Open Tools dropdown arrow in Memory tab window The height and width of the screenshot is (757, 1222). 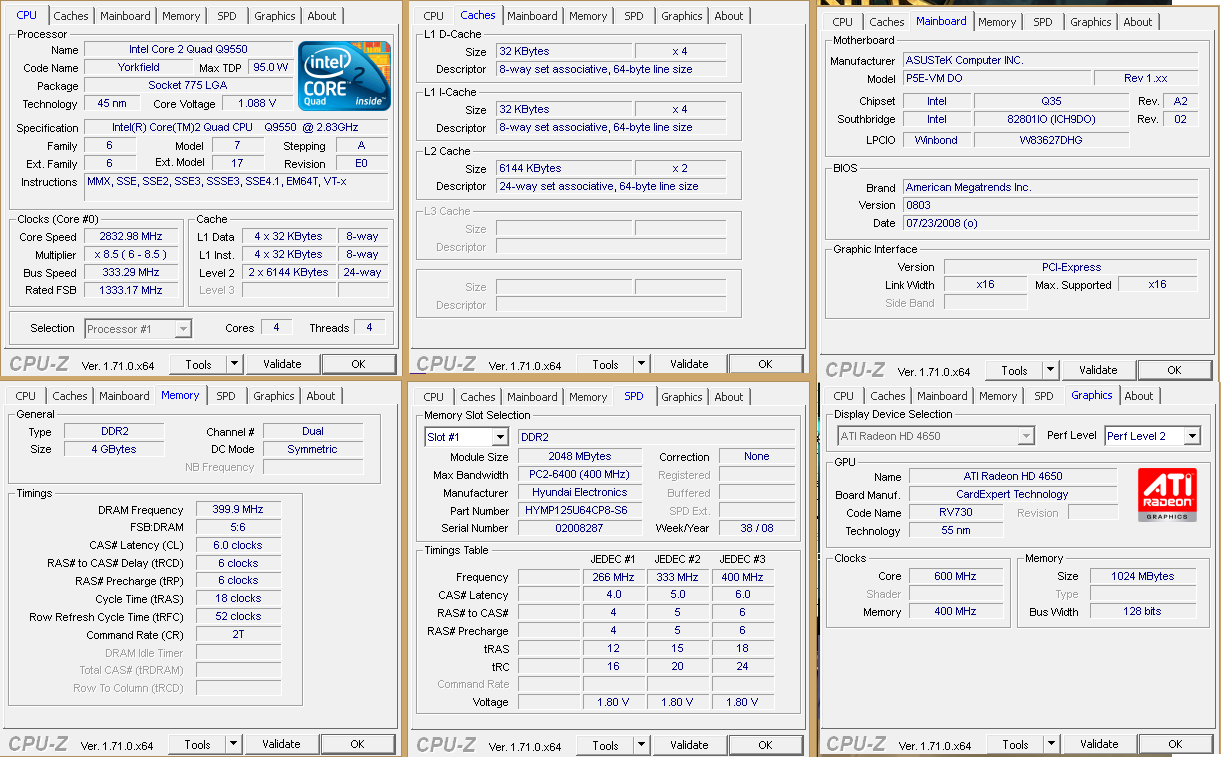[234, 744]
